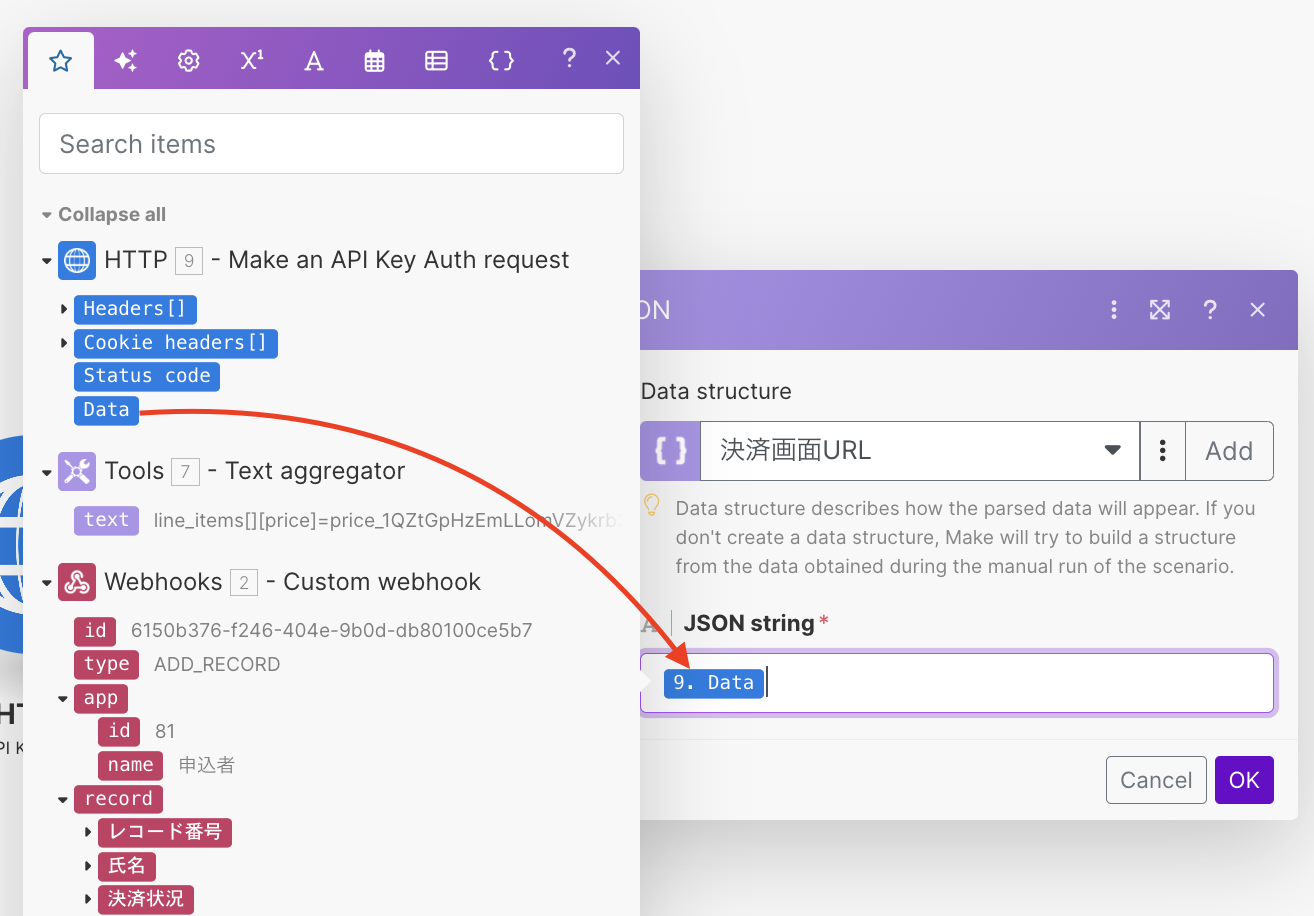Switch to the general functions gear tab
This screenshot has height=916, width=1314.
click(x=188, y=61)
